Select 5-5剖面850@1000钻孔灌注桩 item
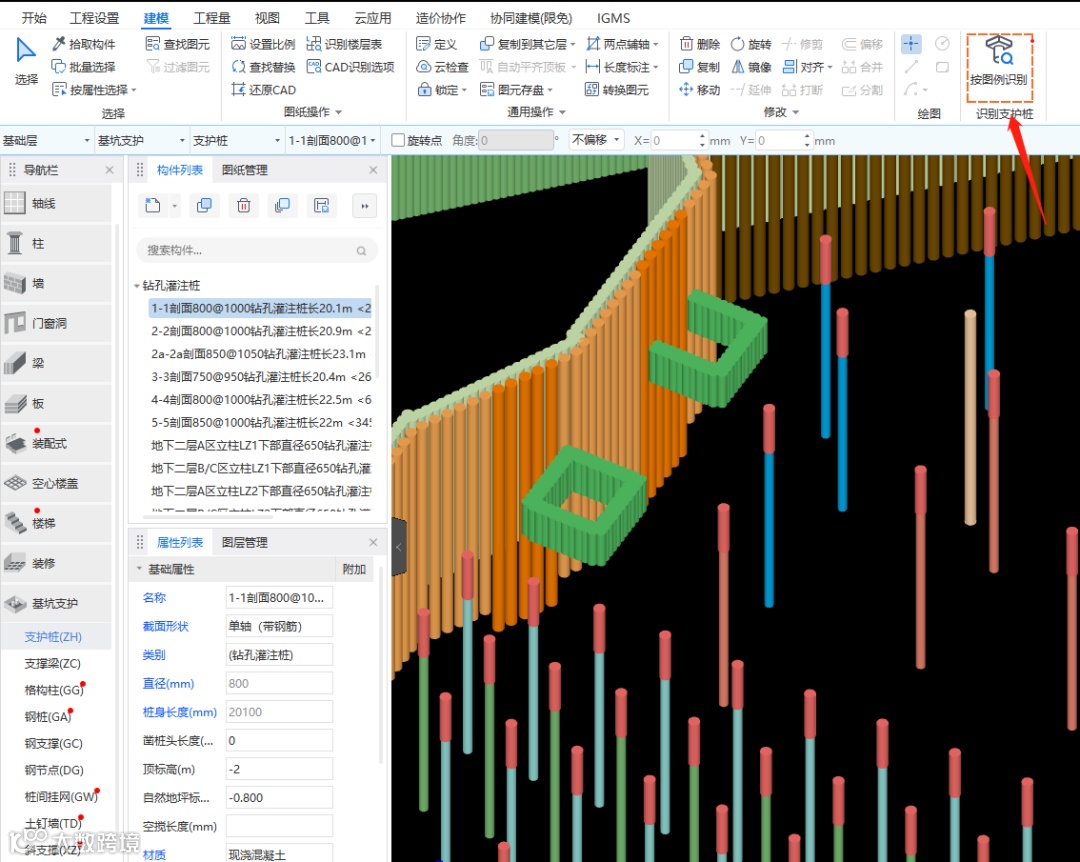The height and width of the screenshot is (862, 1080). [261, 422]
